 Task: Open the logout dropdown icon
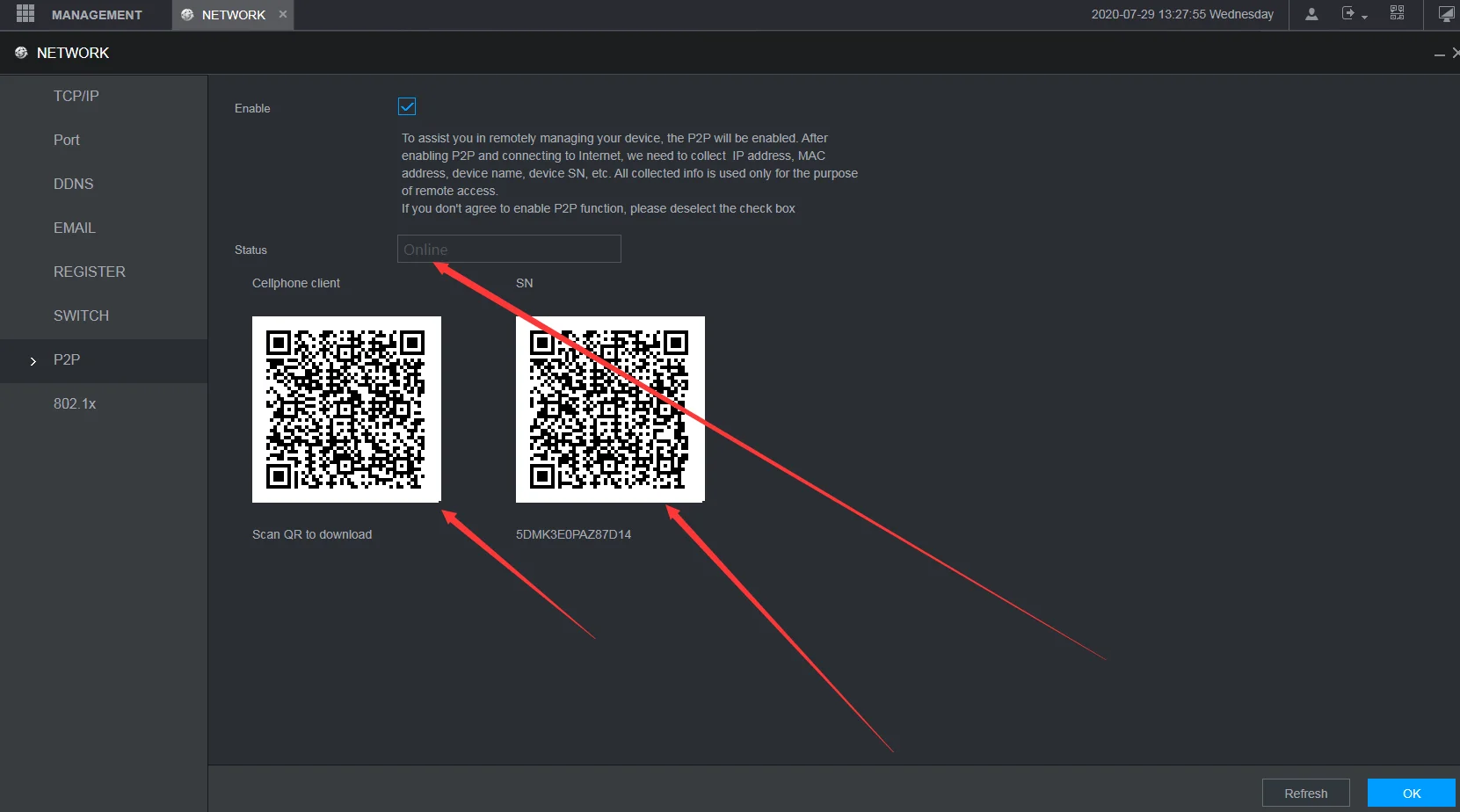click(x=1355, y=14)
